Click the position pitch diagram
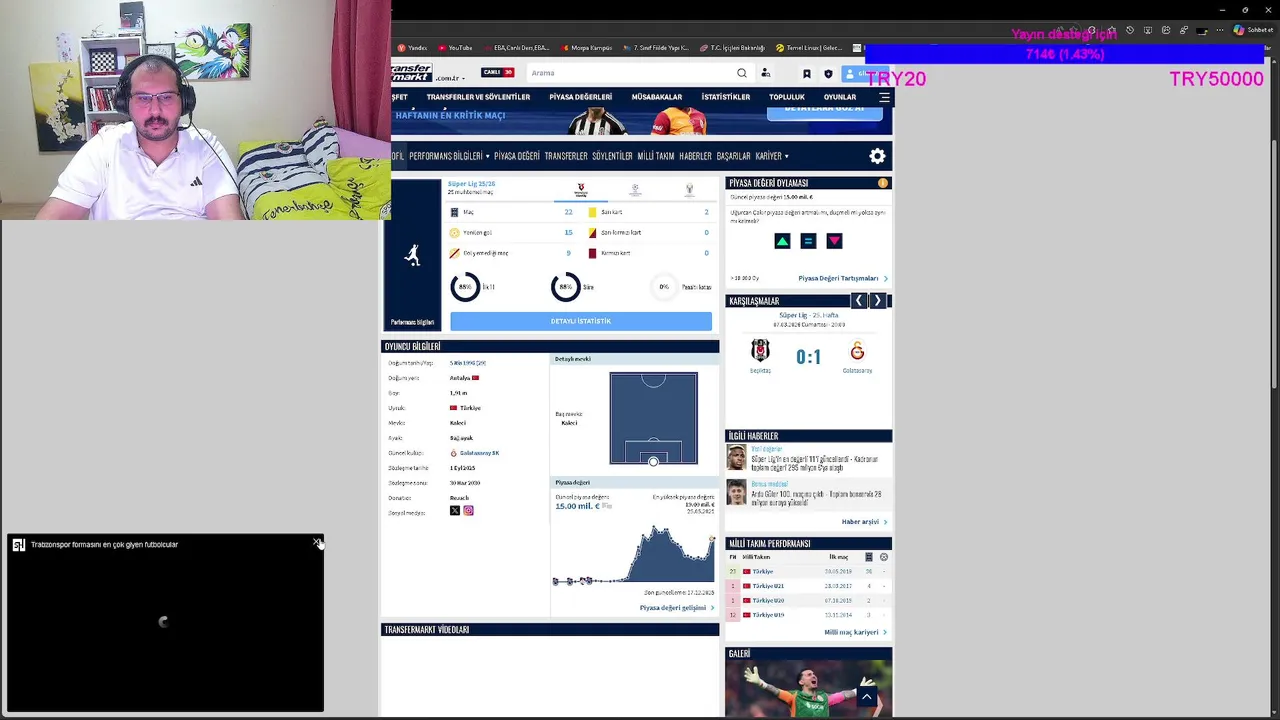Screen dimensions: 1280x720 (654, 418)
